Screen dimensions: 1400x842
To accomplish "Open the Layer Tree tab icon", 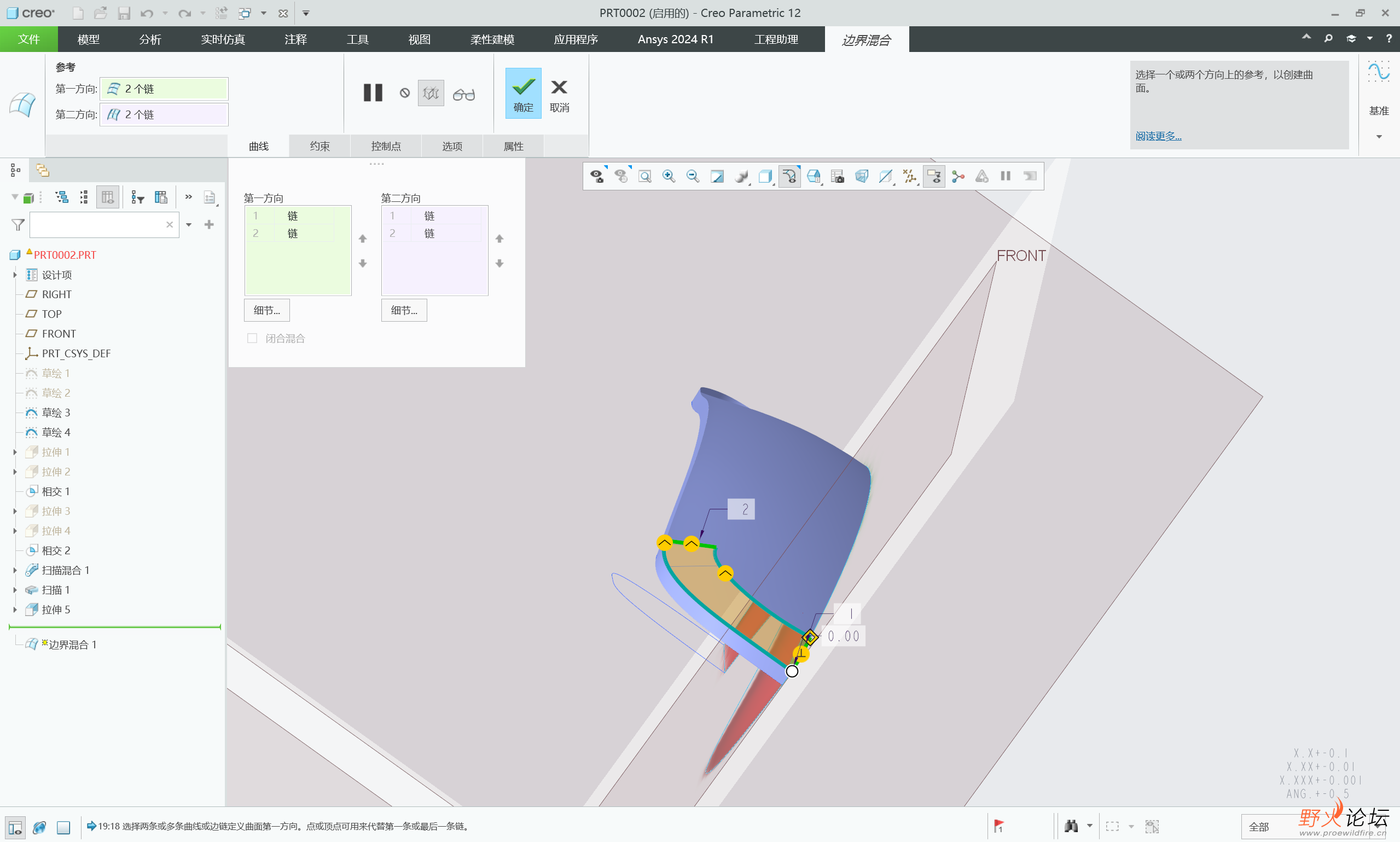I will tap(43, 170).
